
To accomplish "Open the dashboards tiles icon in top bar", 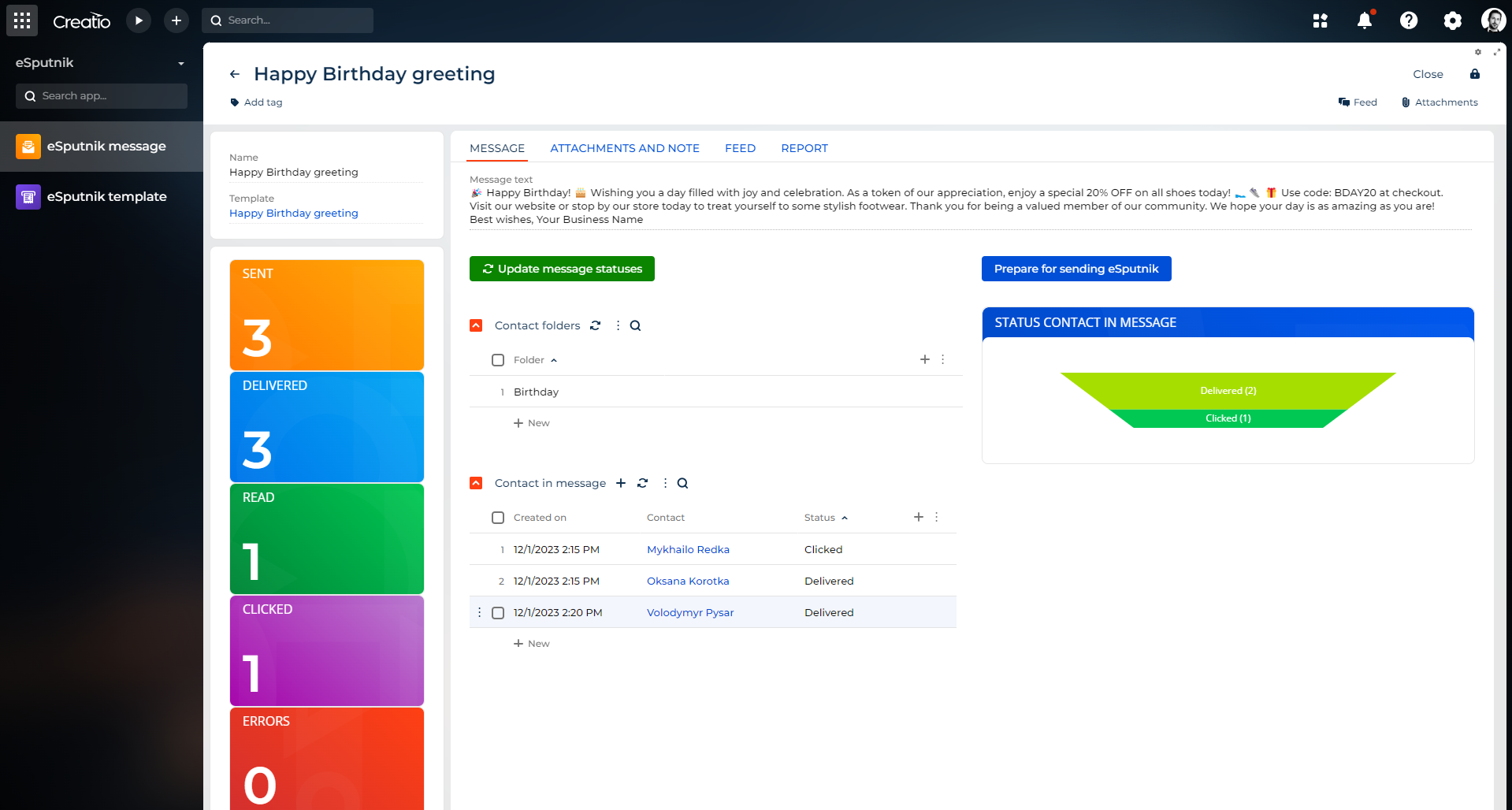I will click(x=1321, y=20).
